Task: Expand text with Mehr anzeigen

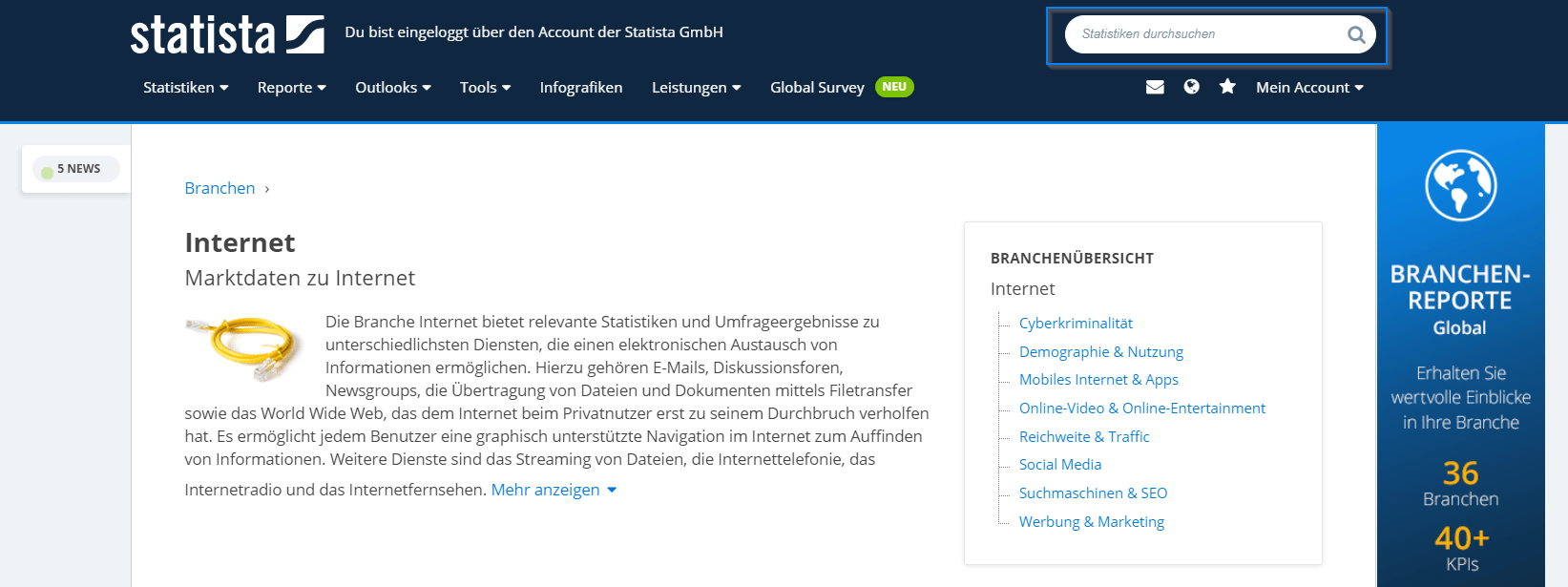Action: click(x=554, y=490)
